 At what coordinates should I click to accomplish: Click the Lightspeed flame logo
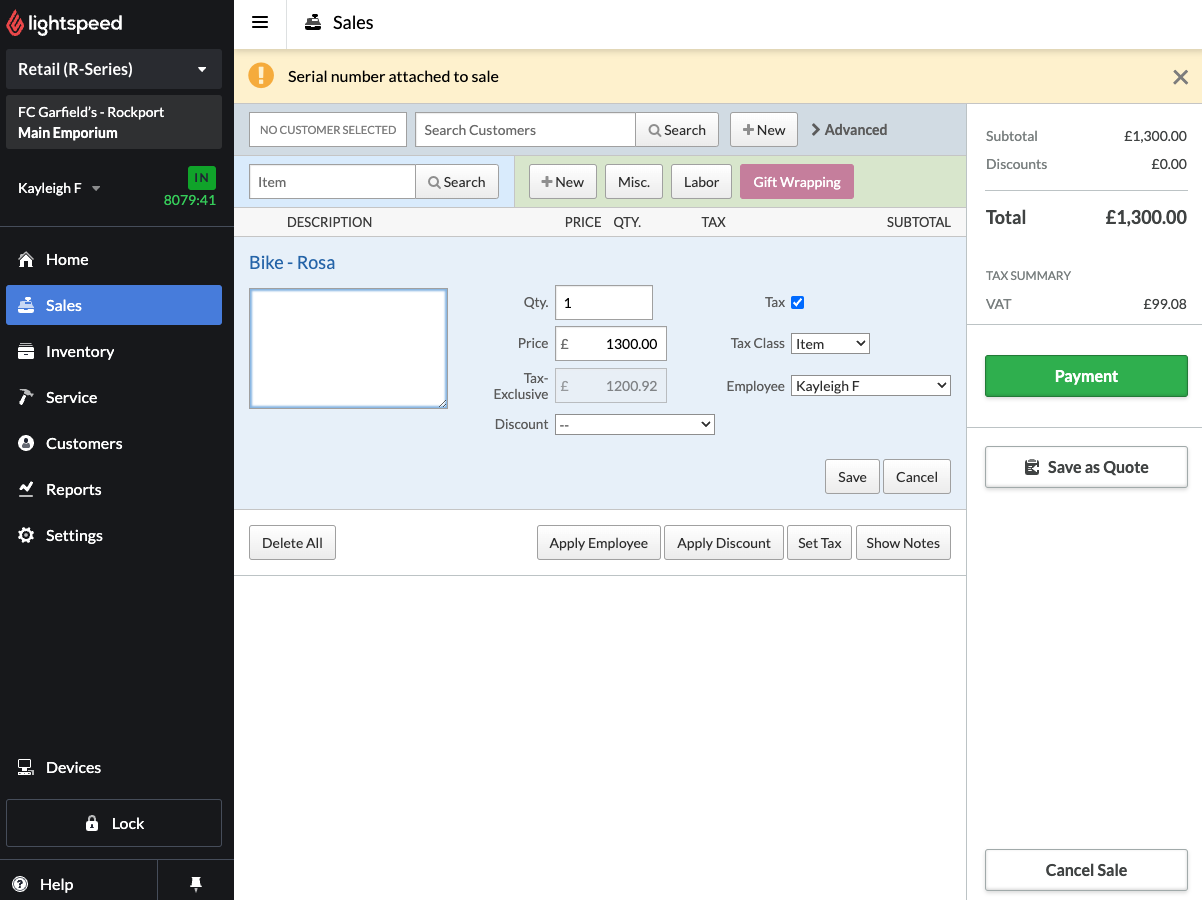15,24
